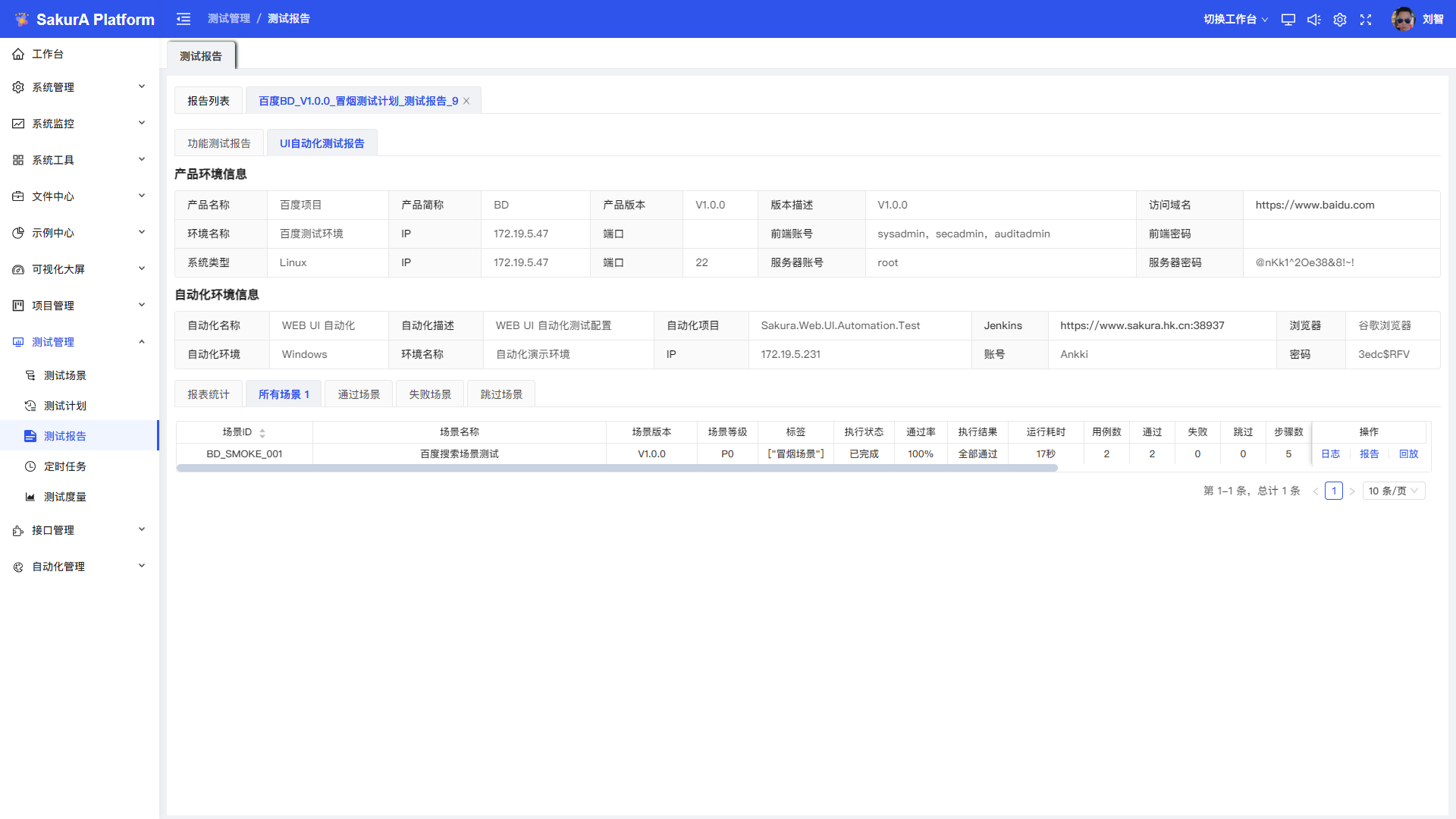Open 工作台 home in sidebar
1456x819 pixels.
pyautogui.click(x=48, y=54)
